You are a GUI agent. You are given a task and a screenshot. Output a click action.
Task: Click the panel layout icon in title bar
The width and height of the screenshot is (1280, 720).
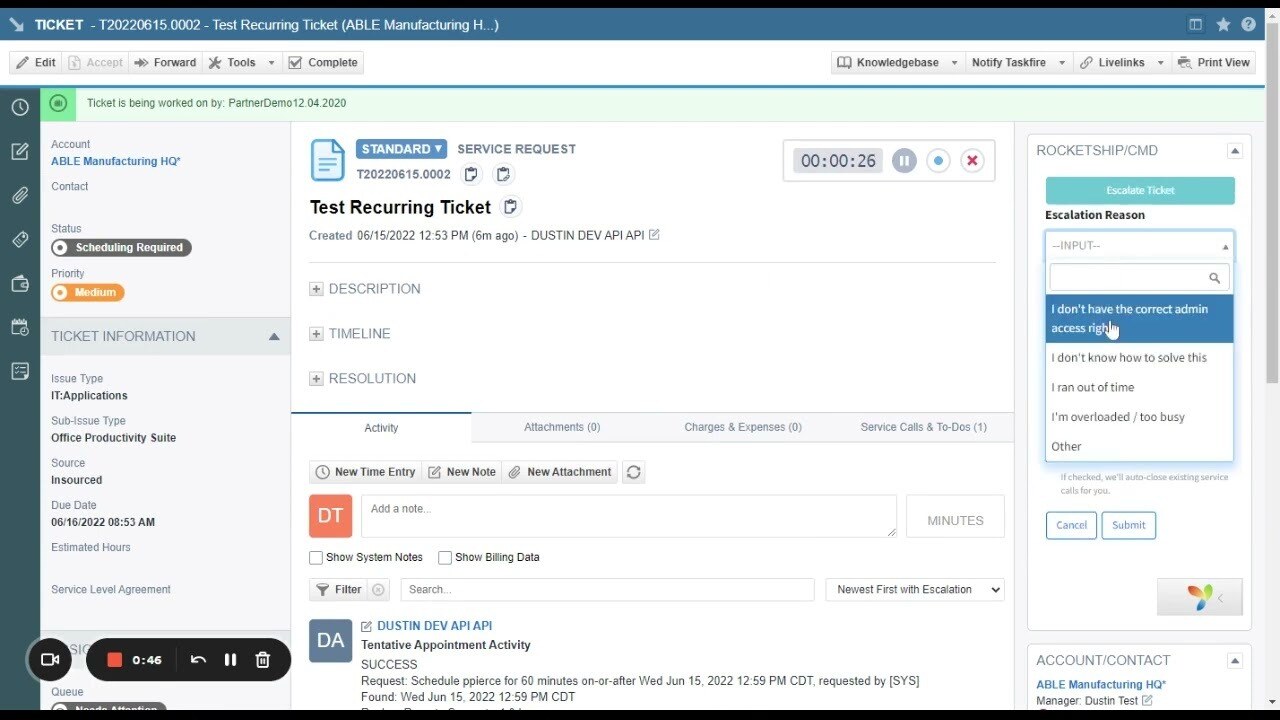click(1196, 24)
